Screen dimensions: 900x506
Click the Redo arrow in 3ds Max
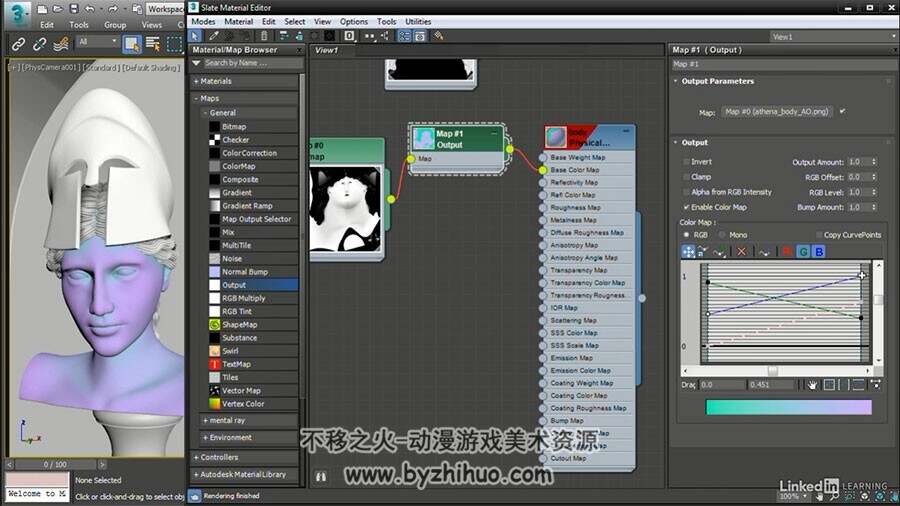[113, 9]
